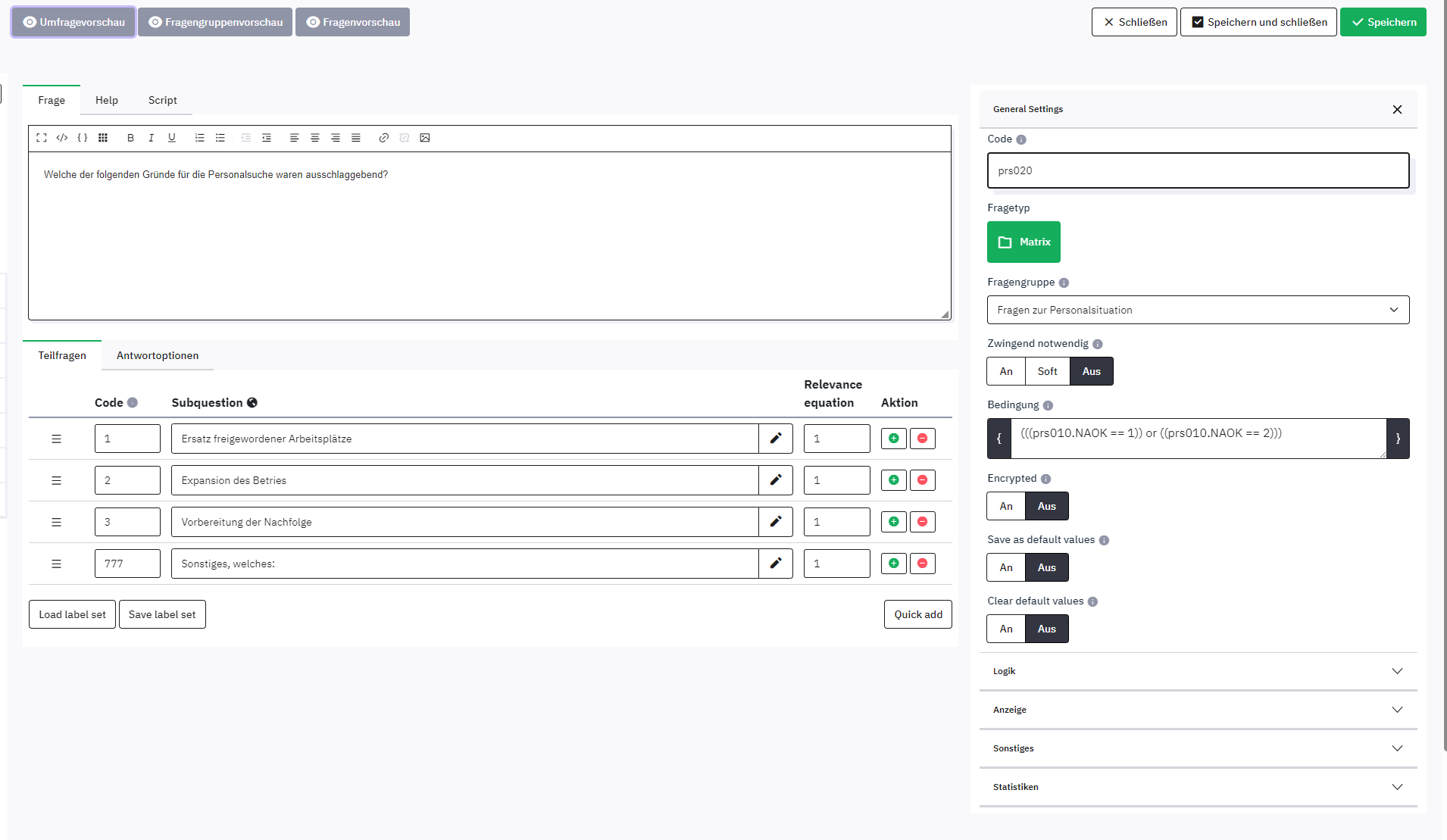Turn Encrypted to An
Image resolution: width=1447 pixels, height=840 pixels.
(x=1006, y=506)
